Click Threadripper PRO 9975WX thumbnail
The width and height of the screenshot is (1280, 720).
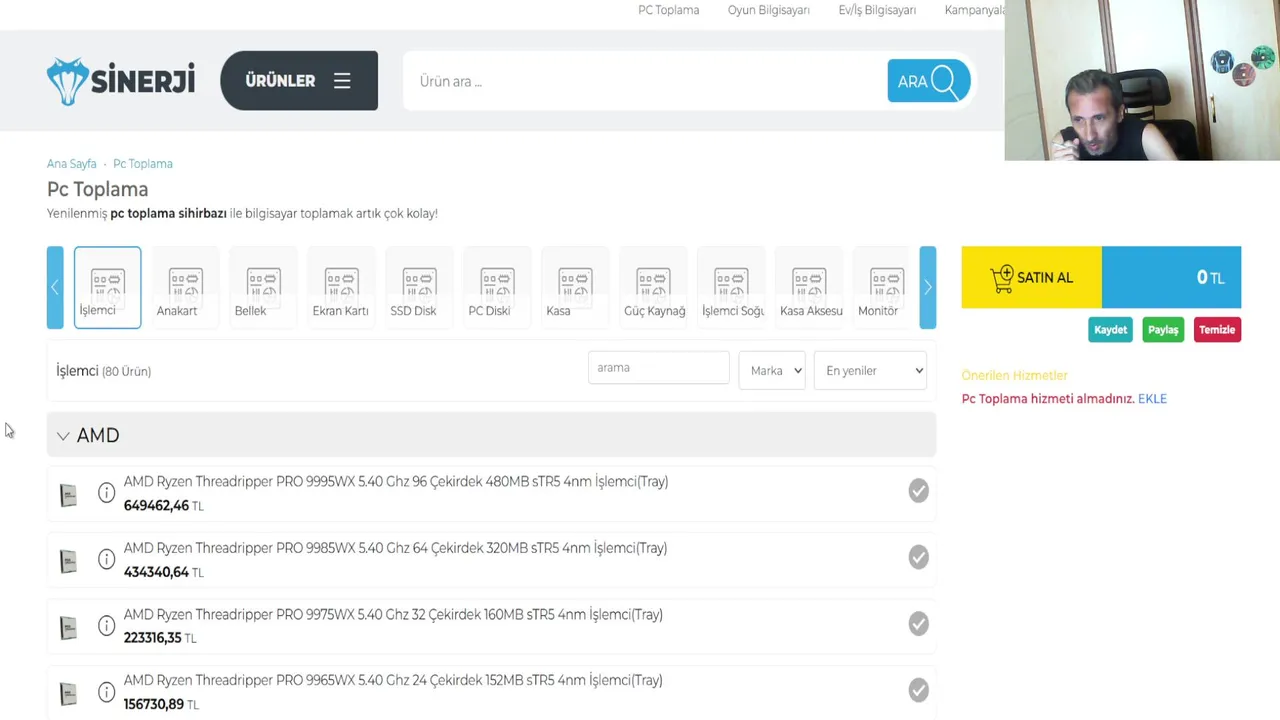click(68, 628)
